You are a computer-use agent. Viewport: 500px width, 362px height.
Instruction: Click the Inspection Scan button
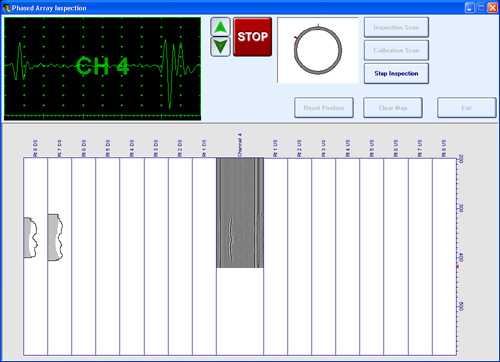396,27
